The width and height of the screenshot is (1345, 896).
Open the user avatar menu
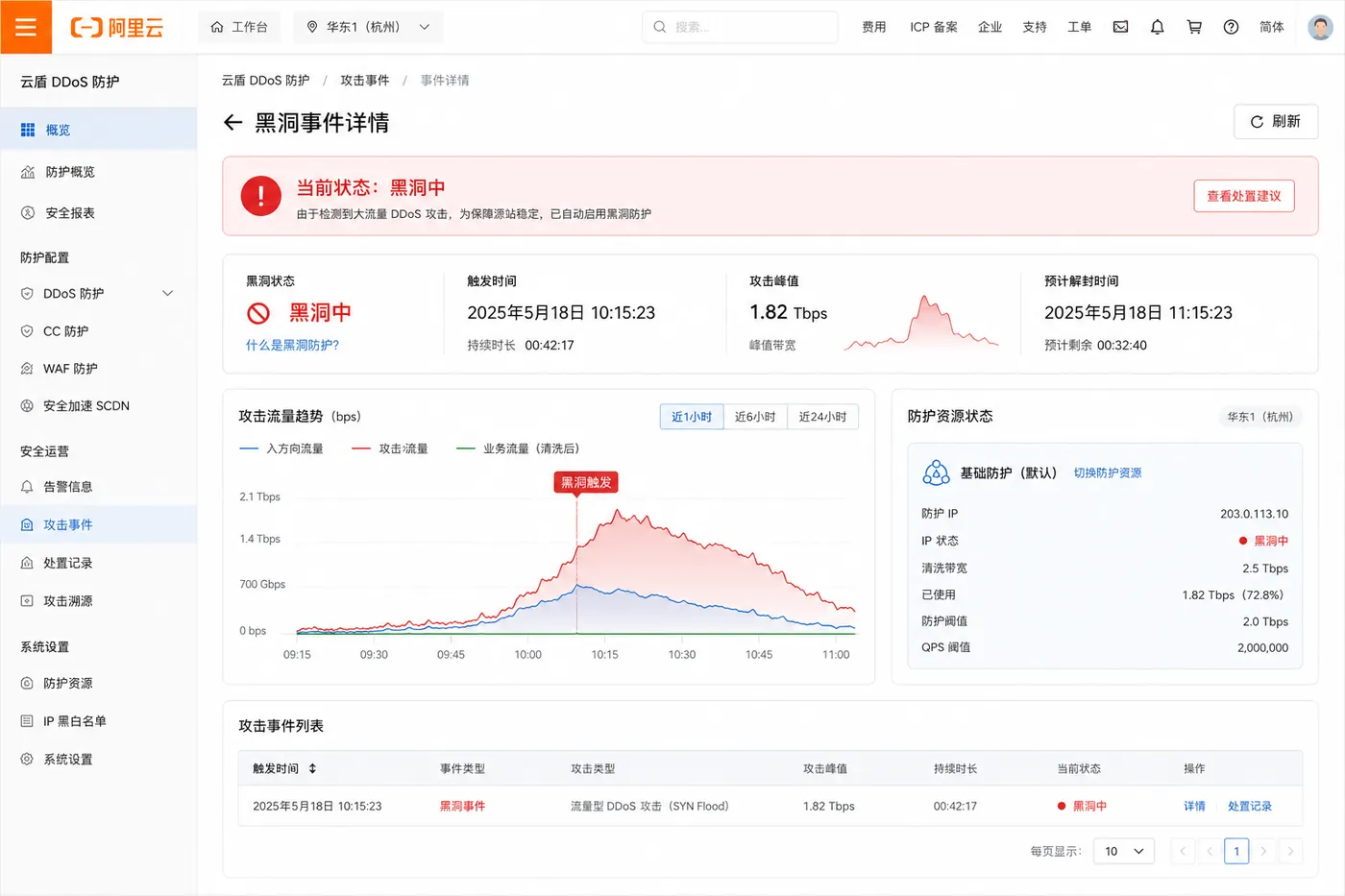click(x=1320, y=27)
